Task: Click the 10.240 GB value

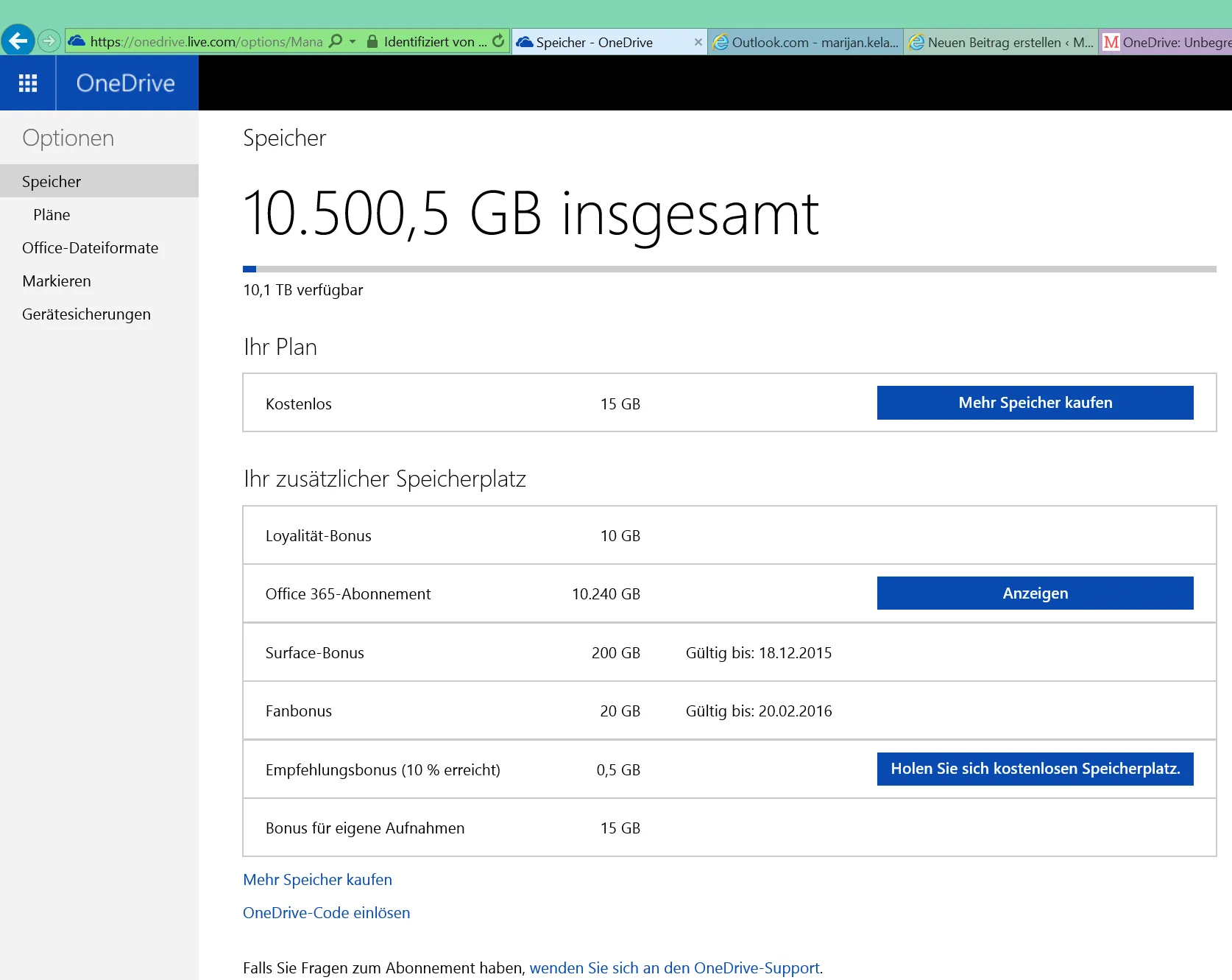Action: point(606,594)
